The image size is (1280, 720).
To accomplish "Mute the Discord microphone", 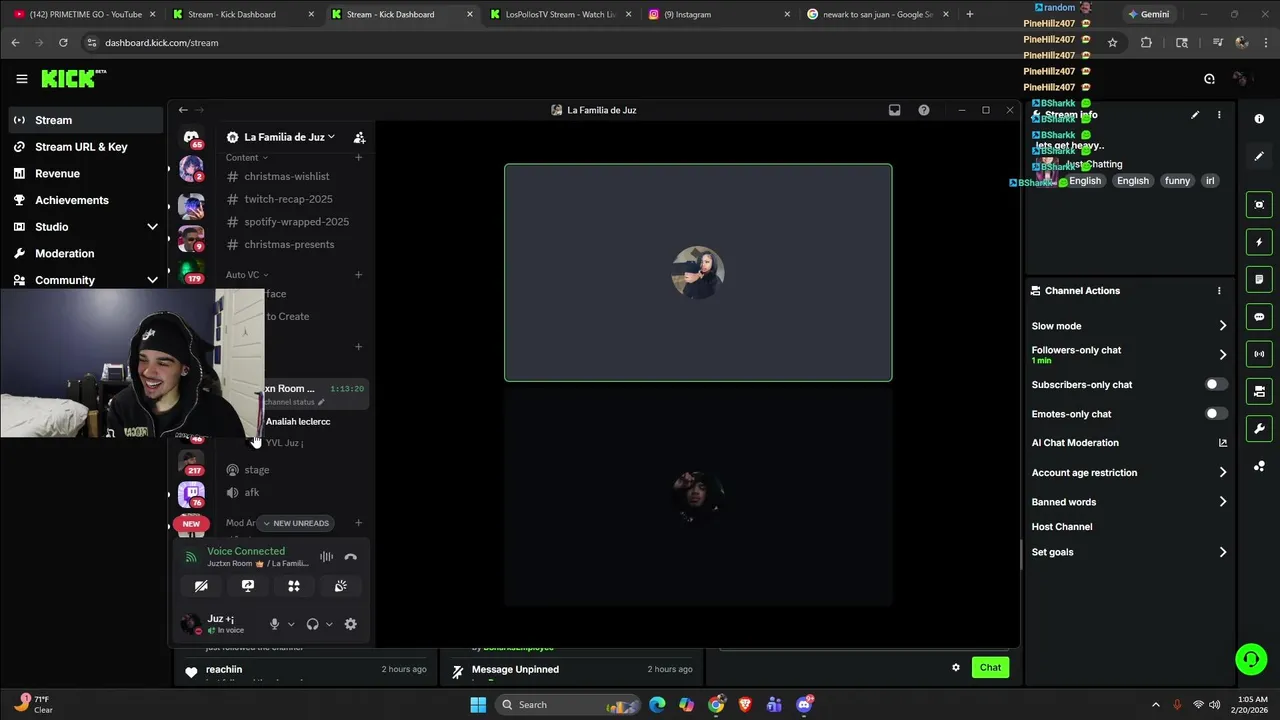I will click(274, 624).
